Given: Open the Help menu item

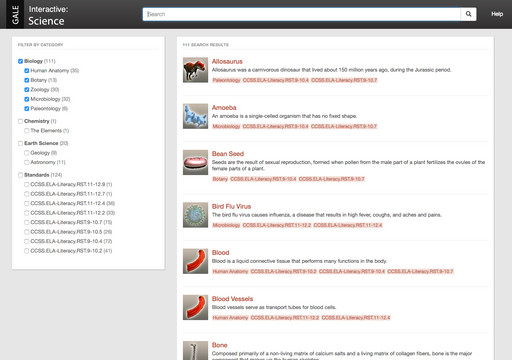Looking at the screenshot, I should pyautogui.click(x=497, y=14).
